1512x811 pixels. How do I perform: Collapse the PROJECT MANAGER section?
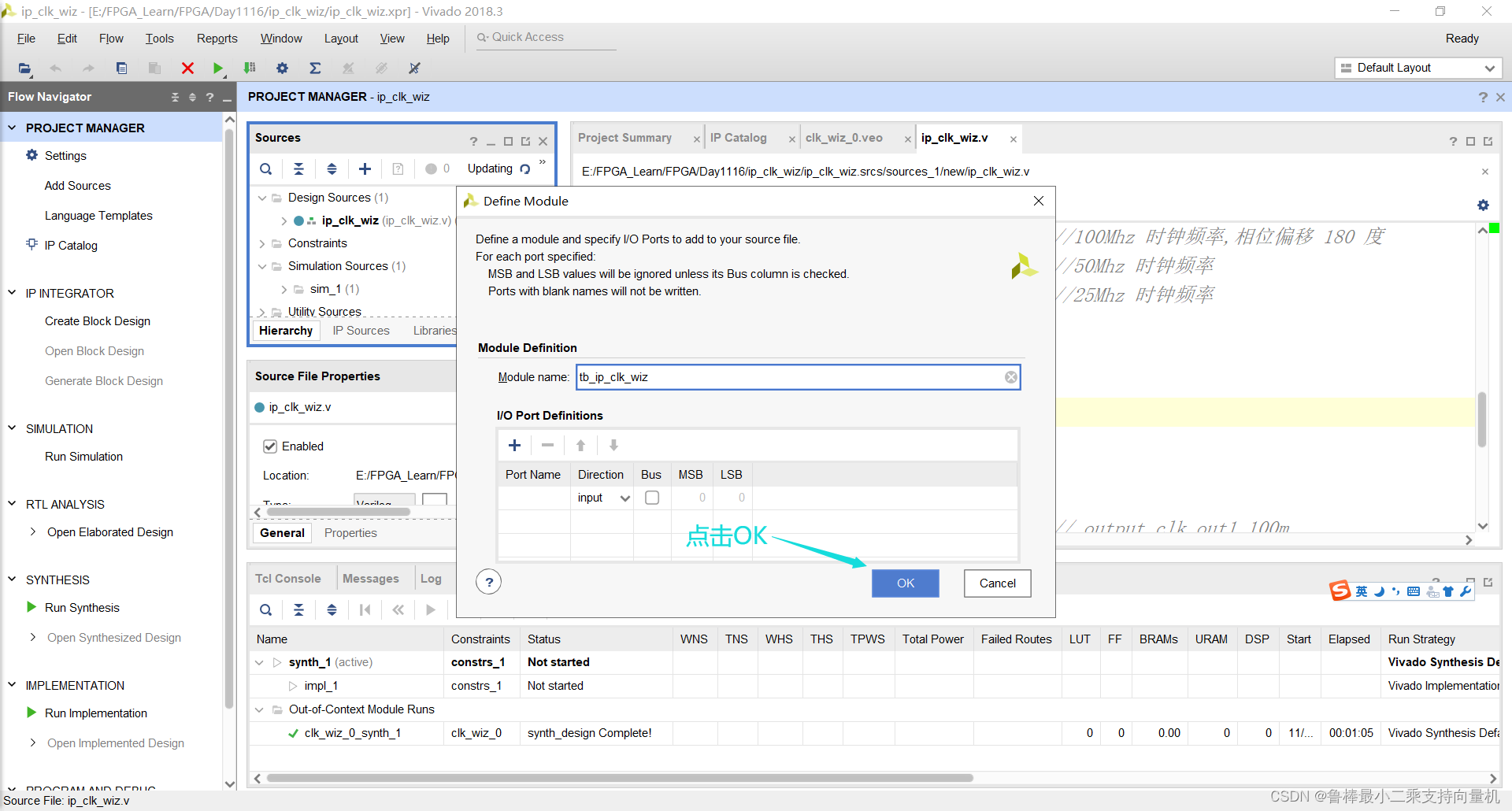12,127
